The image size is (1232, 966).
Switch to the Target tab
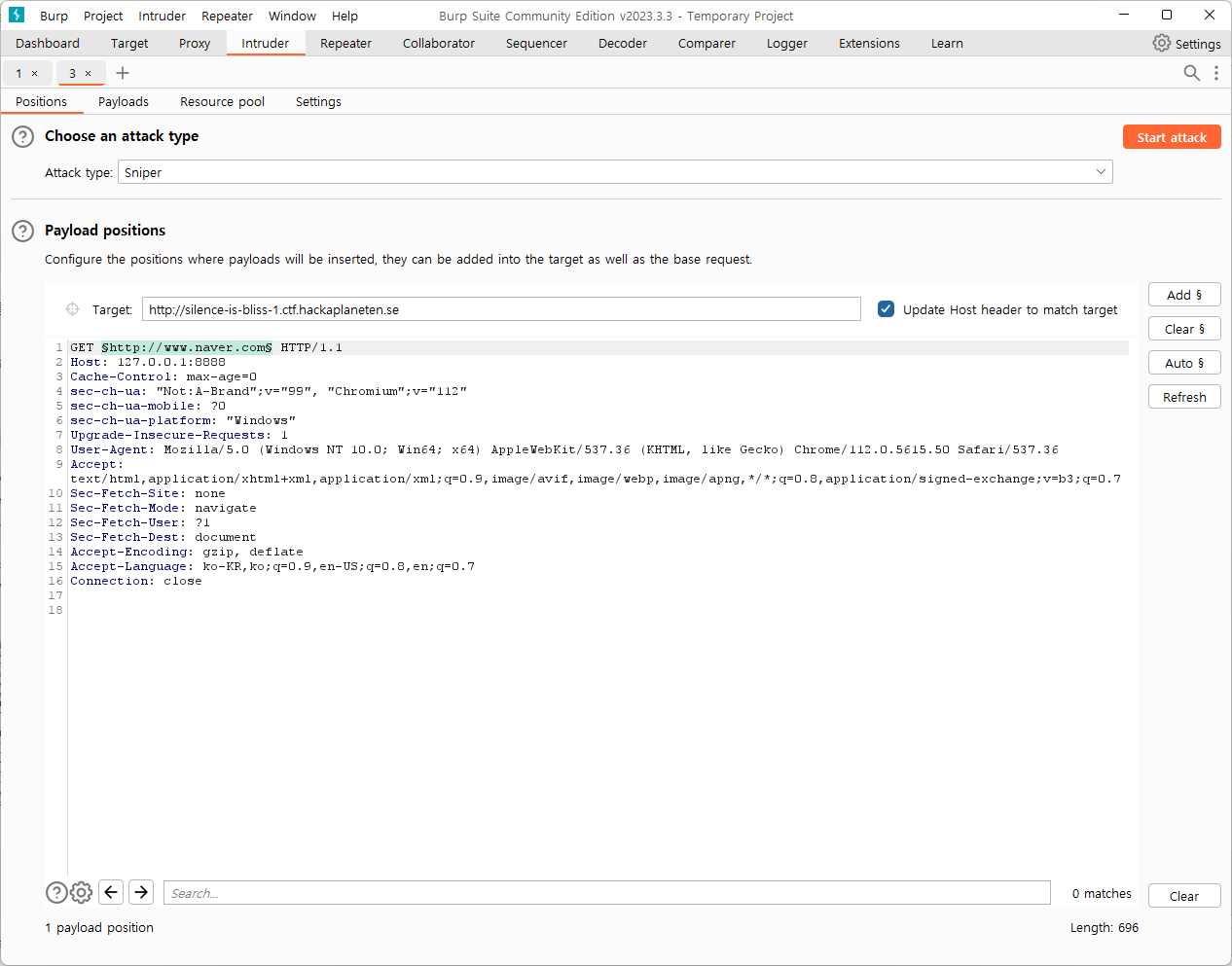(x=129, y=43)
